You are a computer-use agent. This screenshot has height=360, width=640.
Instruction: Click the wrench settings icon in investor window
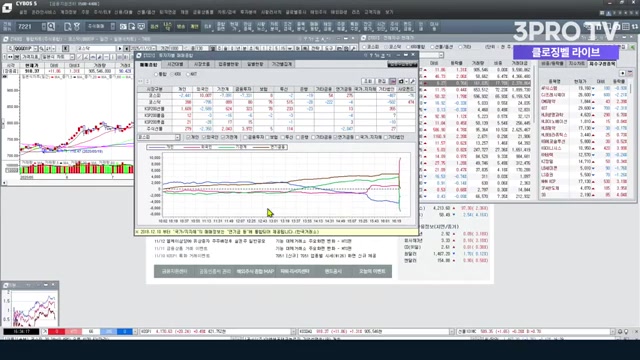[412, 81]
